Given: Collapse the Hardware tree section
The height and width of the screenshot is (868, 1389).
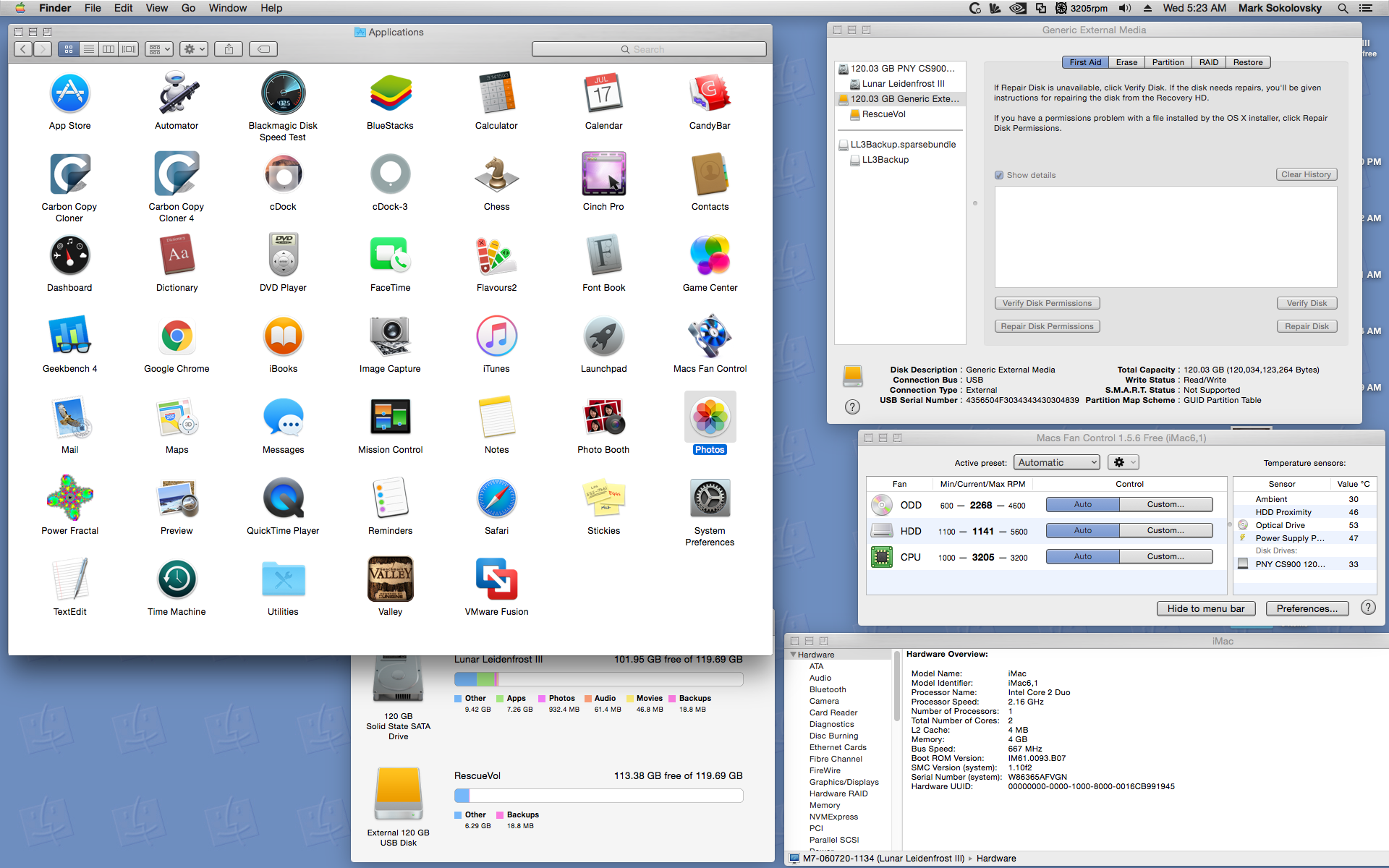Looking at the screenshot, I should 793,655.
